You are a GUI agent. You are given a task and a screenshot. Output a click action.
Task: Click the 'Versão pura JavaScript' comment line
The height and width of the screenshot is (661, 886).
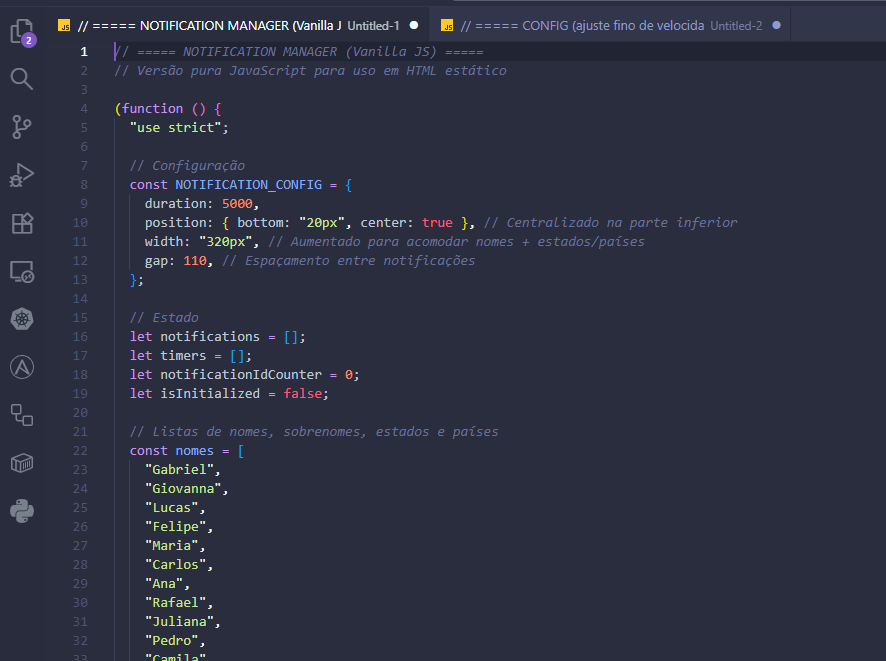click(x=310, y=71)
